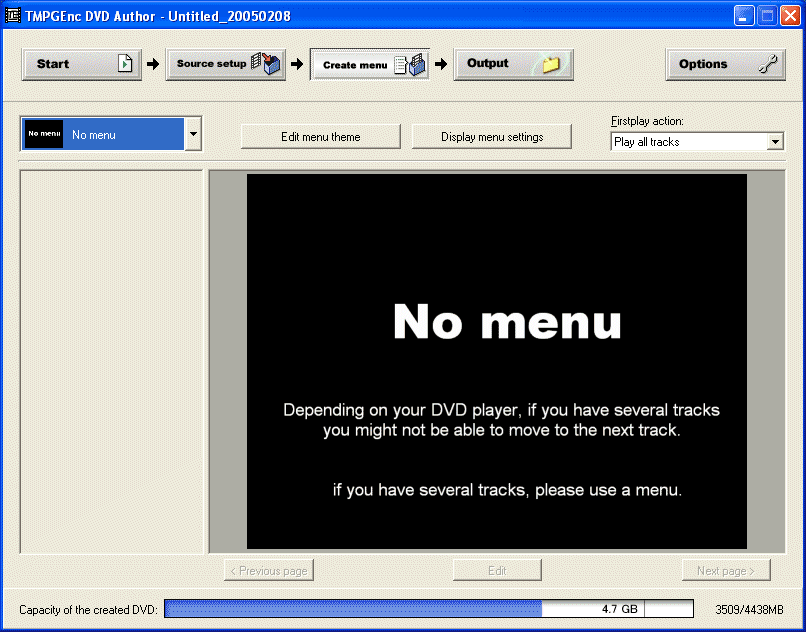This screenshot has height=632, width=806.
Task: Select the Create menu step
Action: (370, 64)
